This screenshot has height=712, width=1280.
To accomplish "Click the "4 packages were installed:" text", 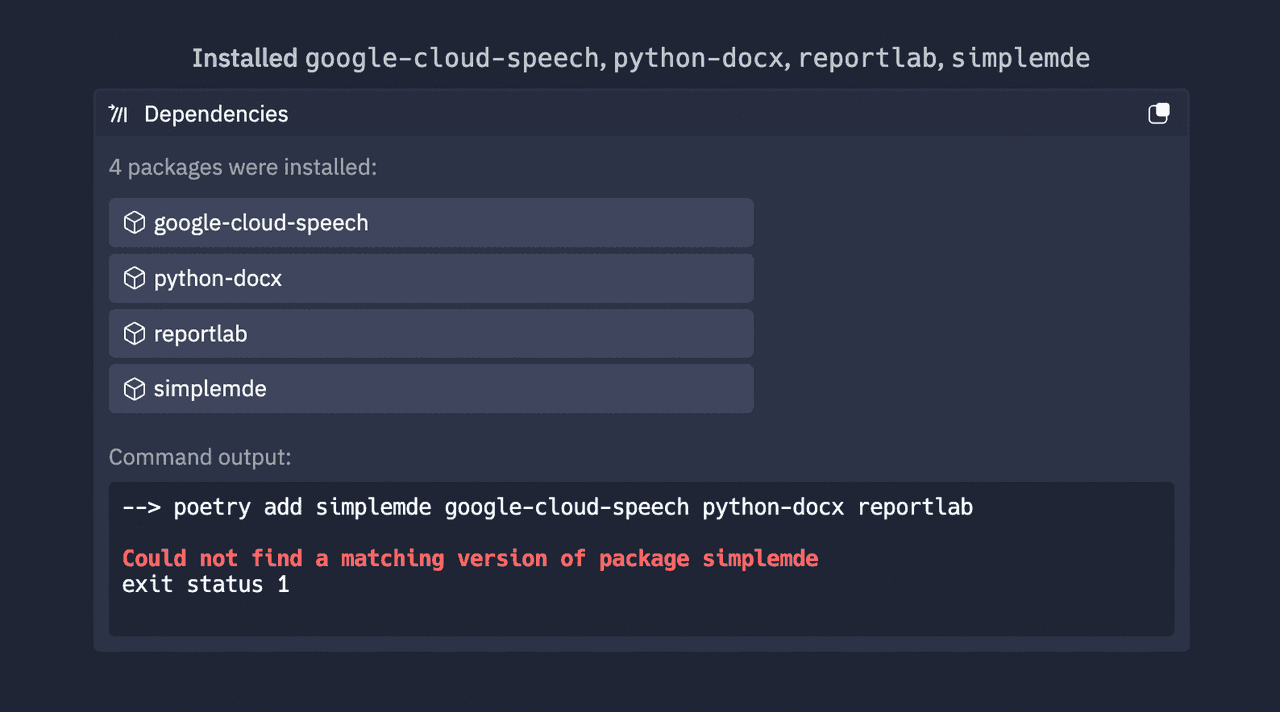I will [x=243, y=167].
